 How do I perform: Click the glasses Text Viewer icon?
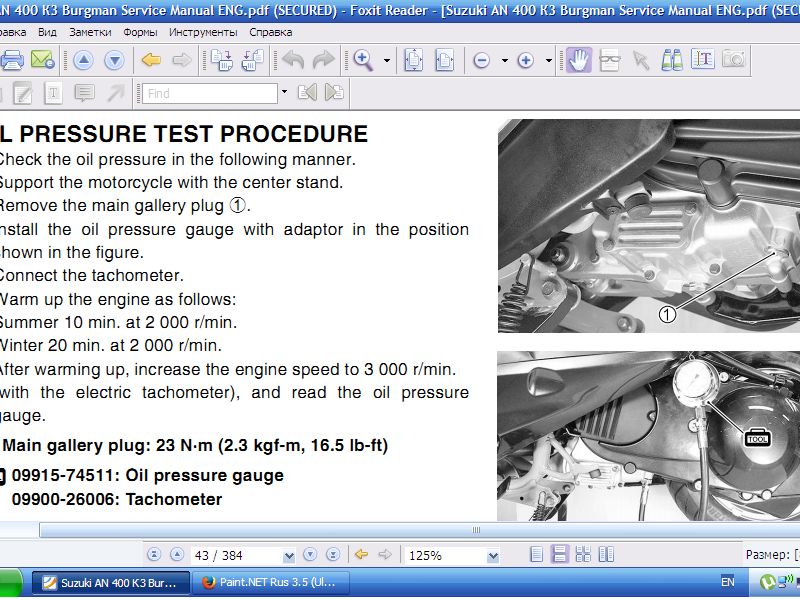[x=610, y=60]
